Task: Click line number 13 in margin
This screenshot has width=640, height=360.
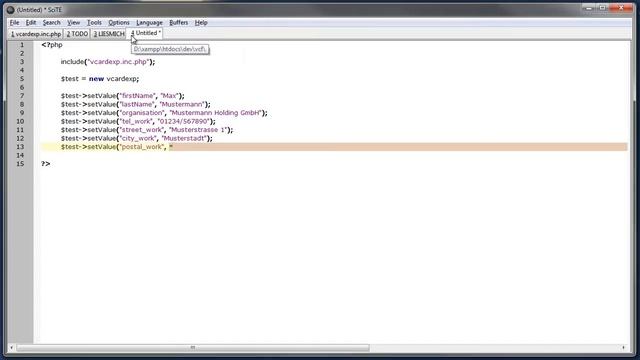Action: [20, 147]
